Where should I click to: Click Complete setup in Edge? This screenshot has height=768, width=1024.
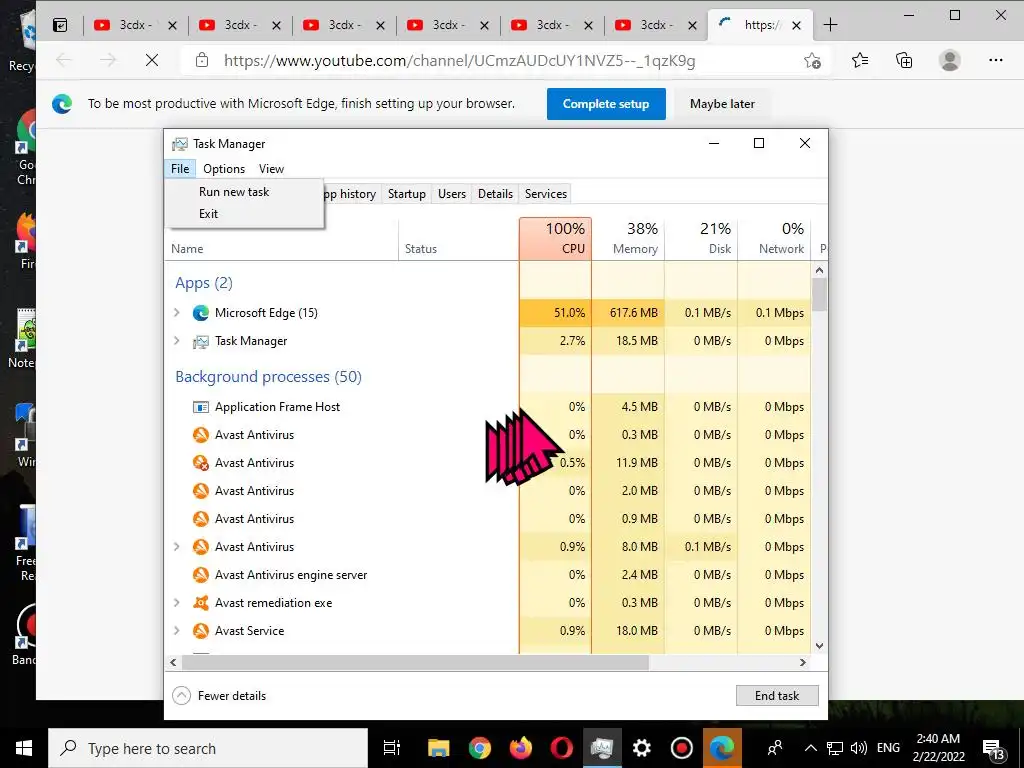pos(606,104)
